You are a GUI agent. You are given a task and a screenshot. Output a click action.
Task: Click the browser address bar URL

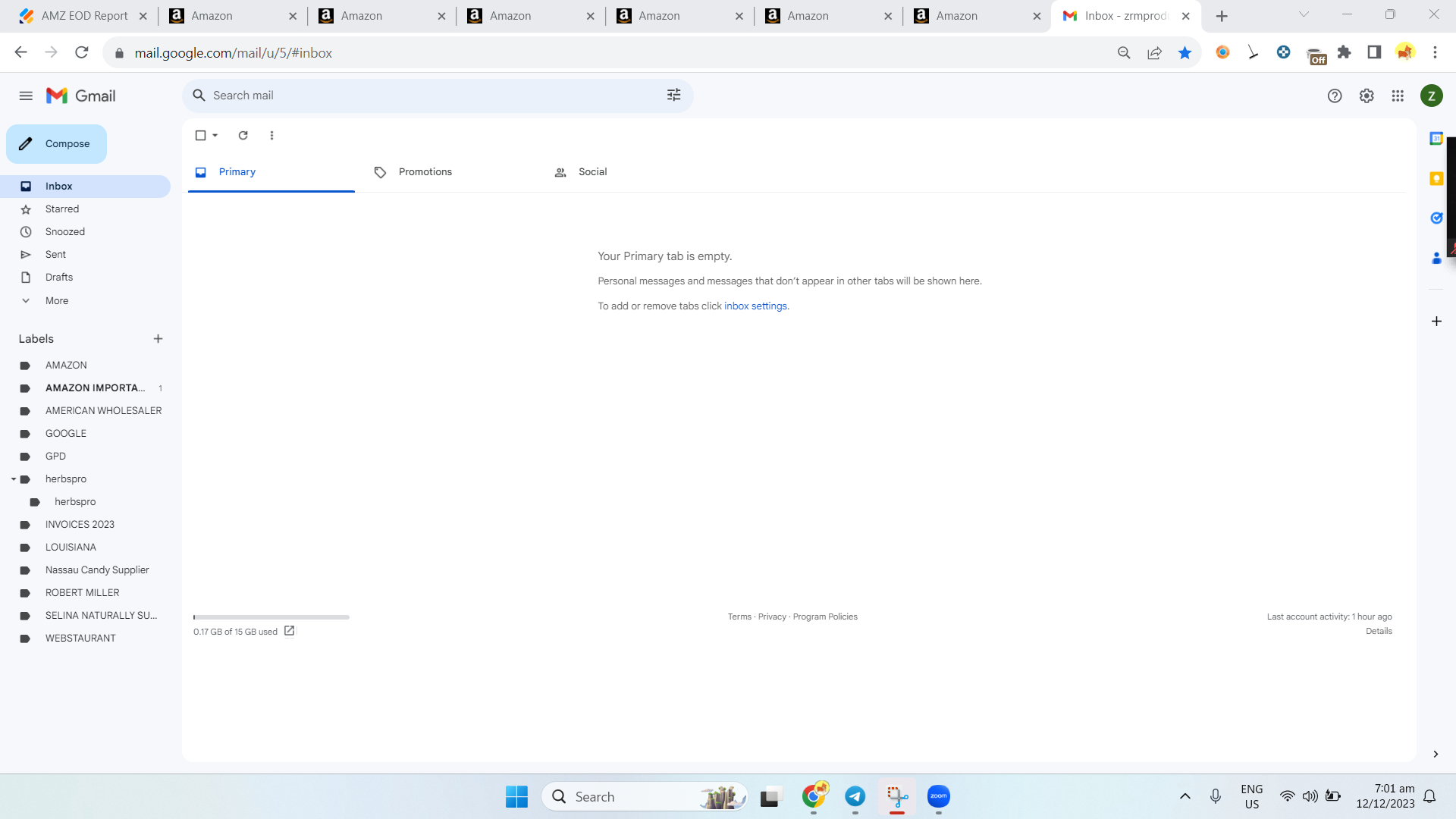234,53
